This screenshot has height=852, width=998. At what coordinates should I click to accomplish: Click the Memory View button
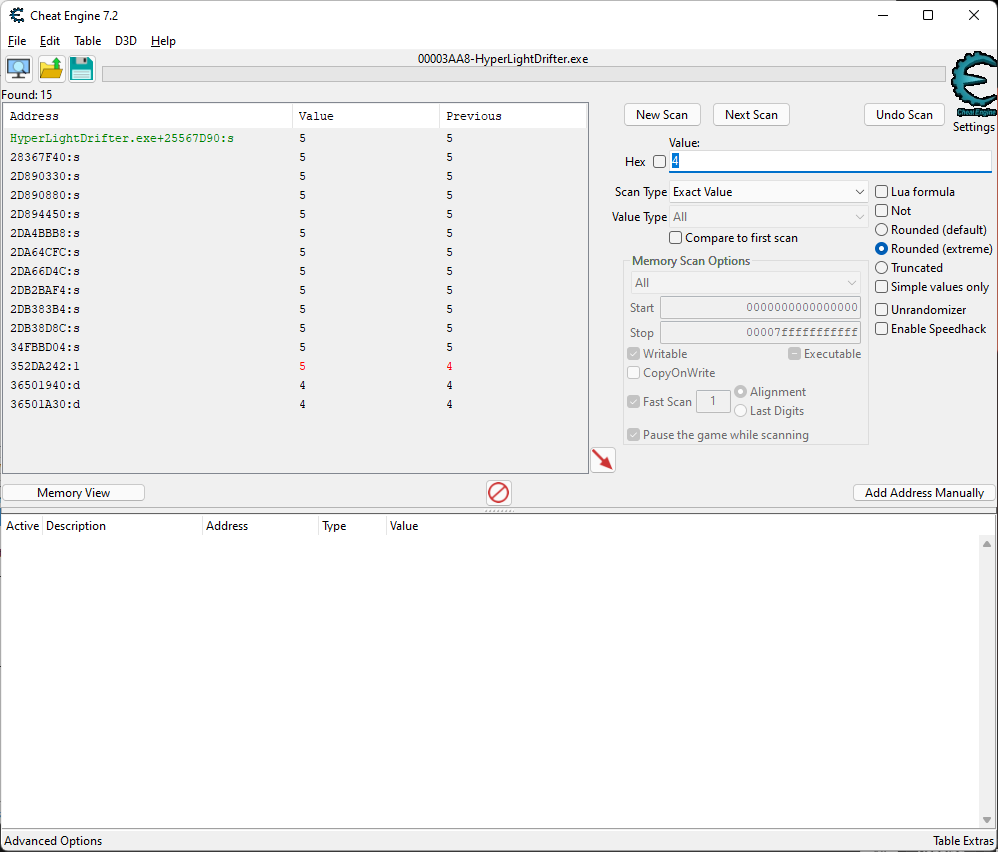pos(74,493)
